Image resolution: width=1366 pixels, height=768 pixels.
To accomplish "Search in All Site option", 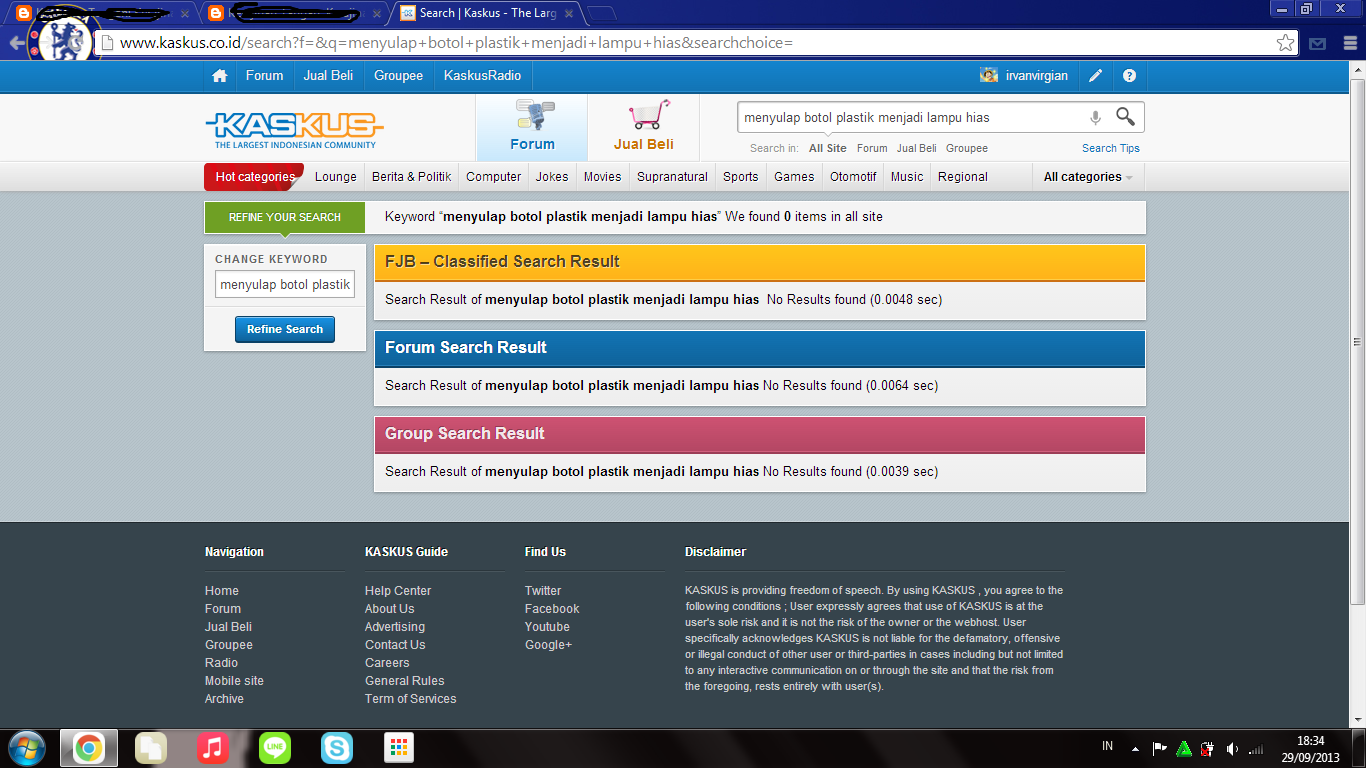I will coord(828,148).
